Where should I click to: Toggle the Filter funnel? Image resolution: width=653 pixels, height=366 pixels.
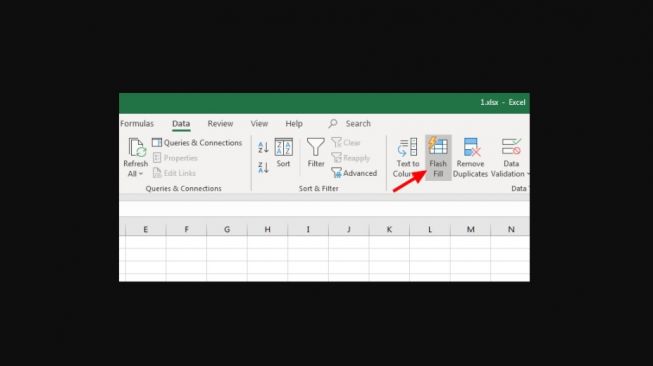tap(316, 153)
